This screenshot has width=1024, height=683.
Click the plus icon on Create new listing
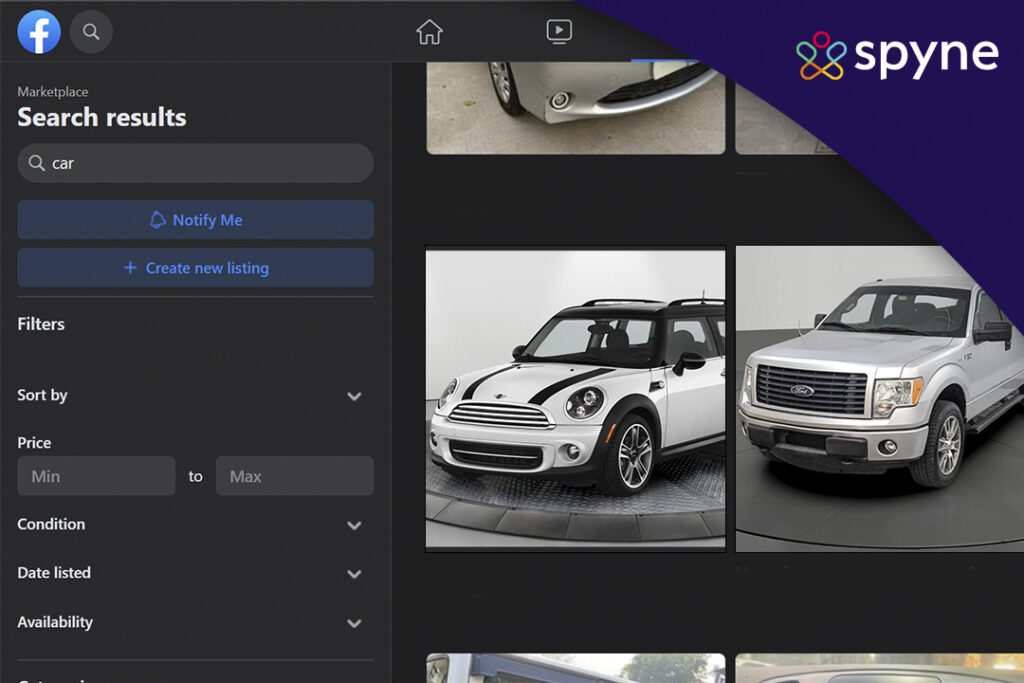tap(129, 268)
